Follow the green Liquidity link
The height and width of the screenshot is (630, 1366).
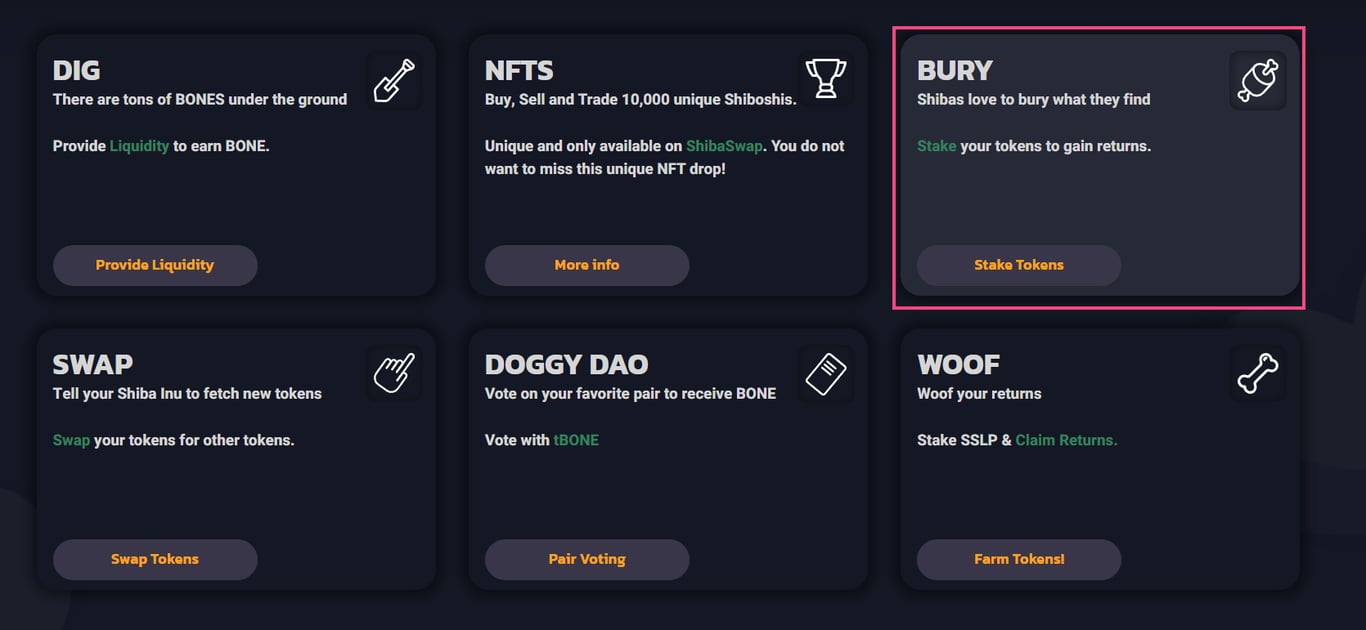pyautogui.click(x=139, y=146)
